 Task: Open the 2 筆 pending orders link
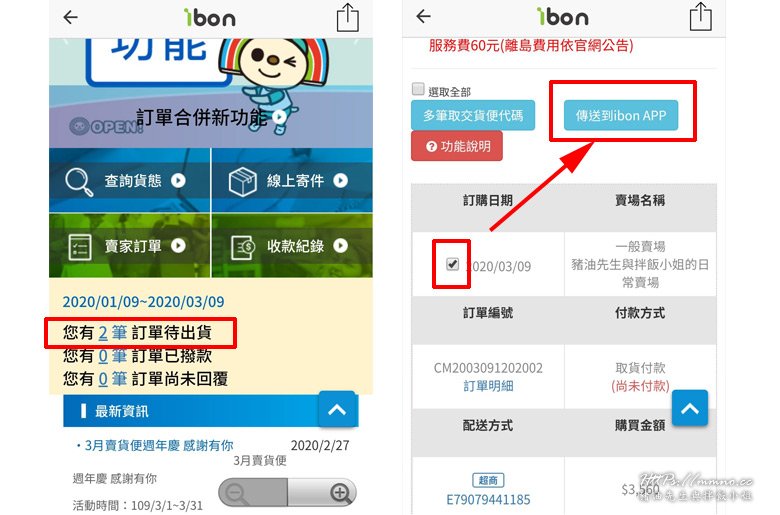(x=112, y=332)
